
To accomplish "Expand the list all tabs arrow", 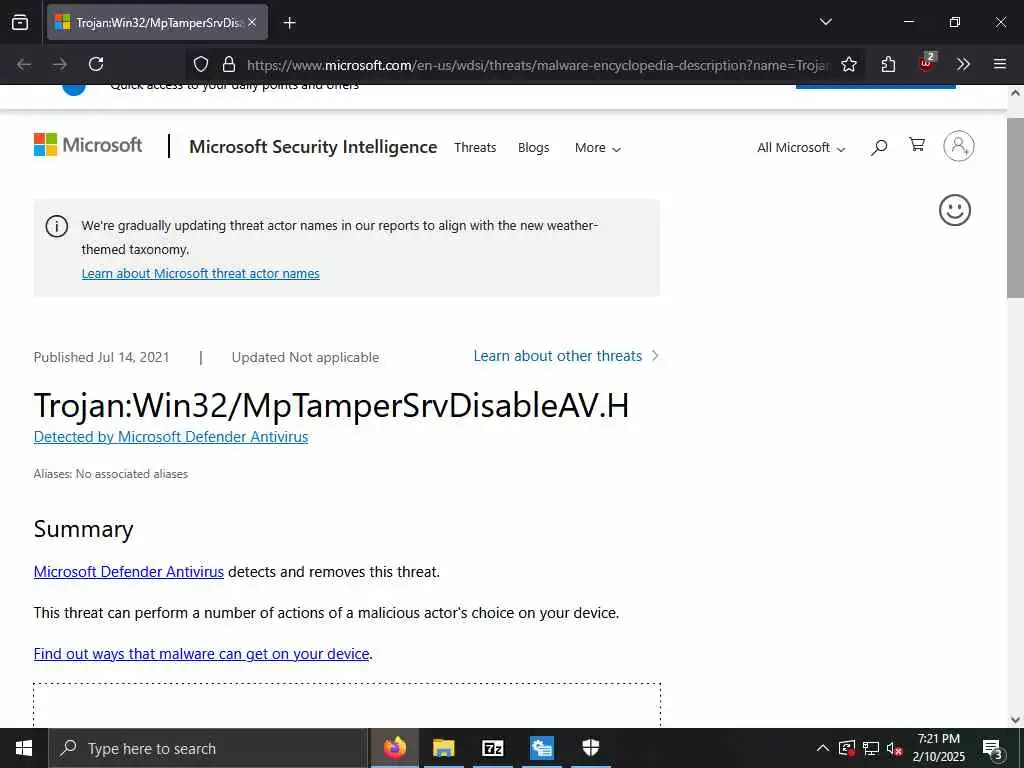I will click(x=825, y=22).
